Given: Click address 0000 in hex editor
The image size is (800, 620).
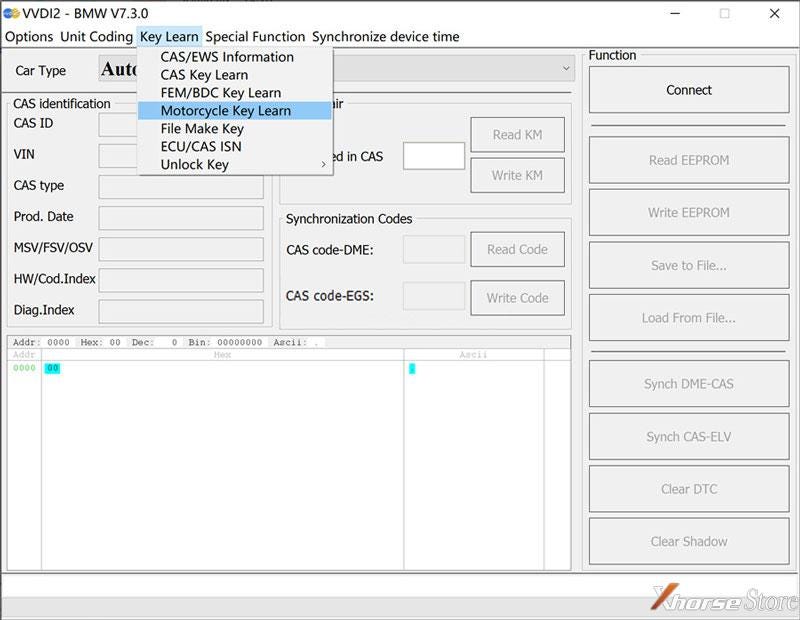Looking at the screenshot, I should point(24,368).
